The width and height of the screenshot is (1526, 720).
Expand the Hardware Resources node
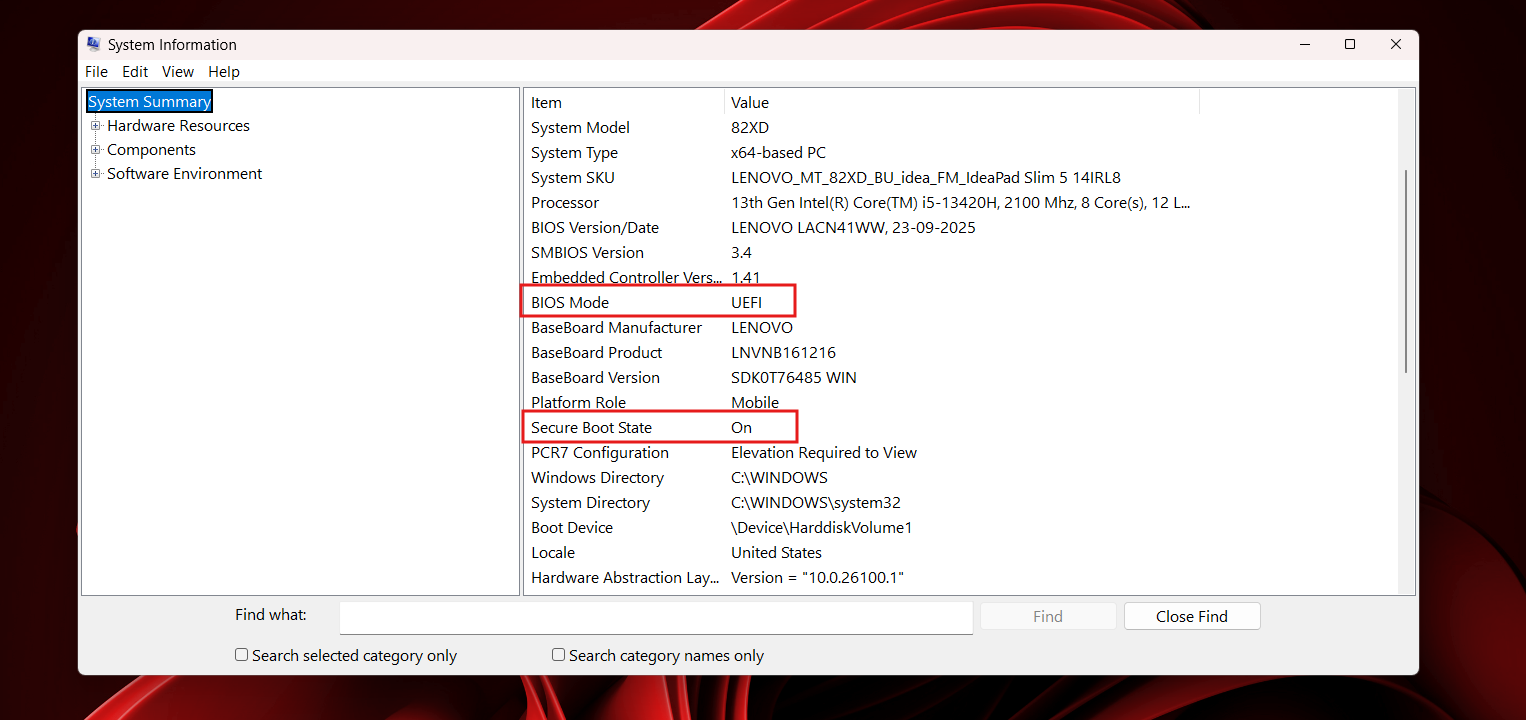(x=95, y=125)
